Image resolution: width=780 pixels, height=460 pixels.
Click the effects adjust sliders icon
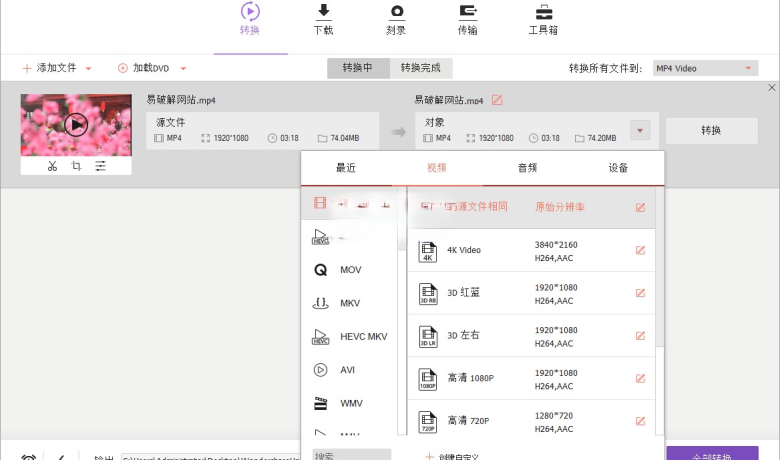[100, 166]
